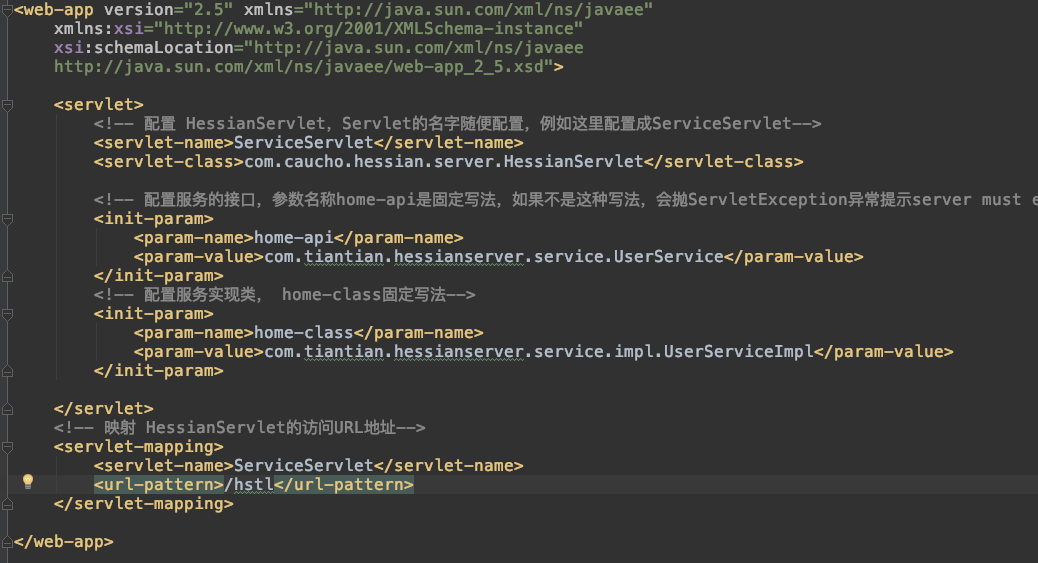Open the lightbulb quick-fix icon beside url-pattern

pyautogui.click(x=28, y=482)
